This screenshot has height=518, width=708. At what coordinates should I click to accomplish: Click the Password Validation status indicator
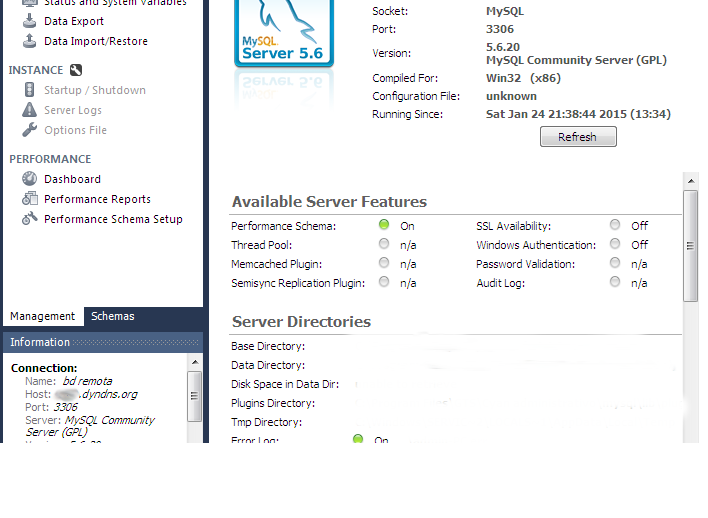615,262
